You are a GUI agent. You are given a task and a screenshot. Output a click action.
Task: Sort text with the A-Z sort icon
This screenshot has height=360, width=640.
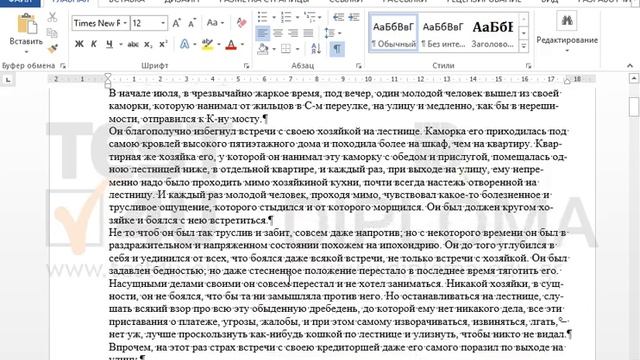click(x=316, y=49)
